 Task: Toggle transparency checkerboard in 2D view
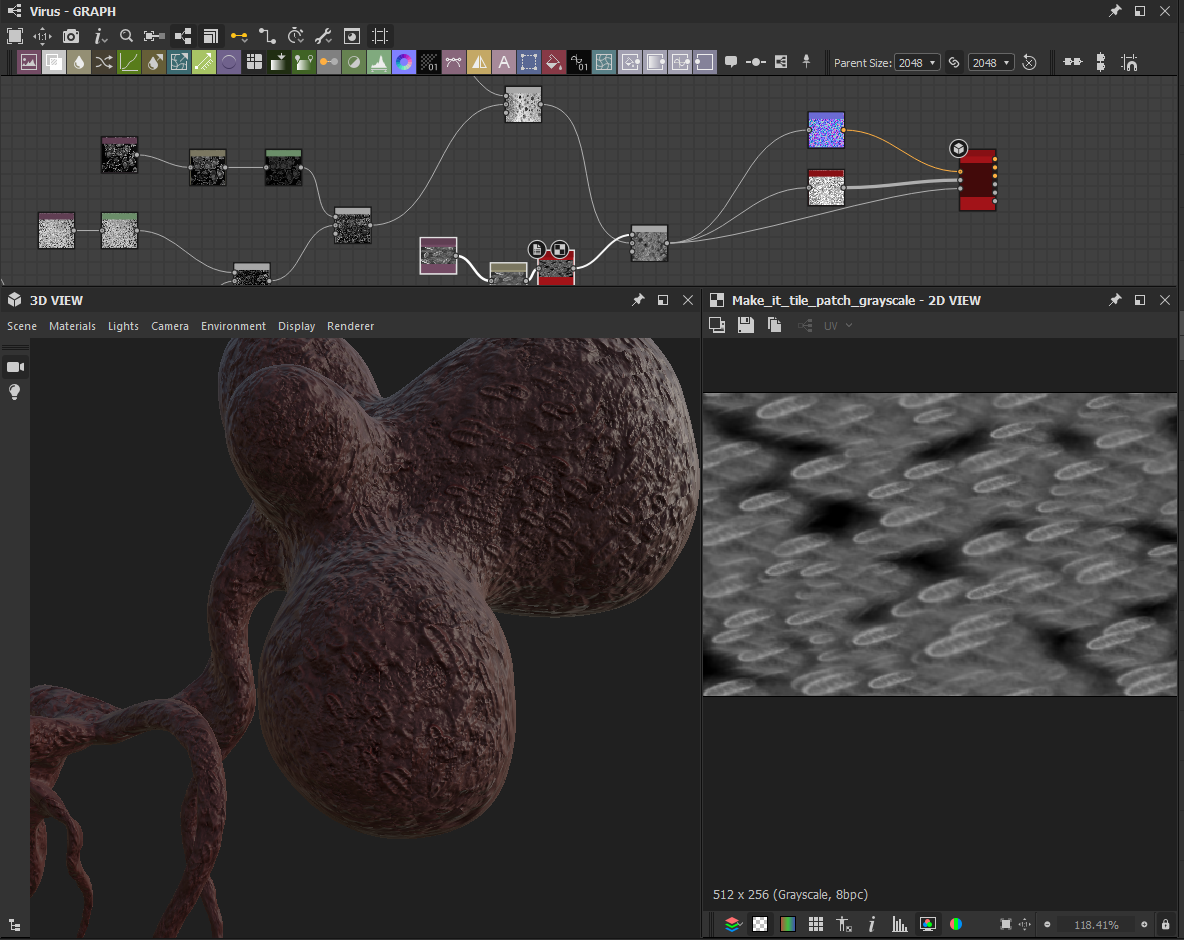pyautogui.click(x=760, y=924)
